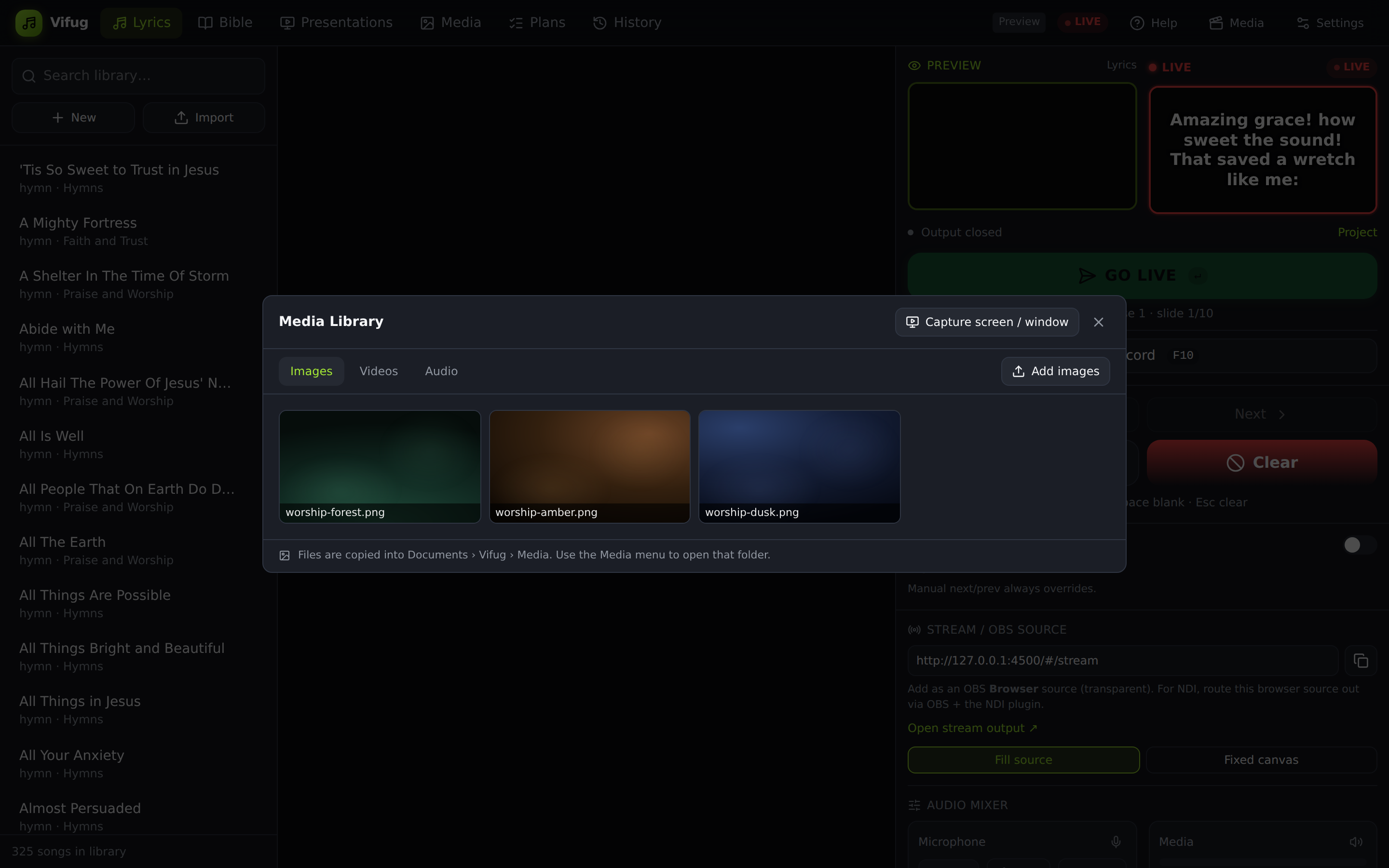This screenshot has width=1389, height=868.
Task: Go to the Next slide
Action: (1262, 415)
